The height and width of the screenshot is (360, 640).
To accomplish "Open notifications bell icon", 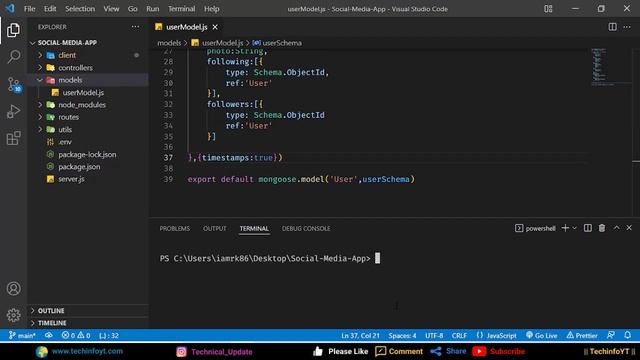I will (x=627, y=335).
